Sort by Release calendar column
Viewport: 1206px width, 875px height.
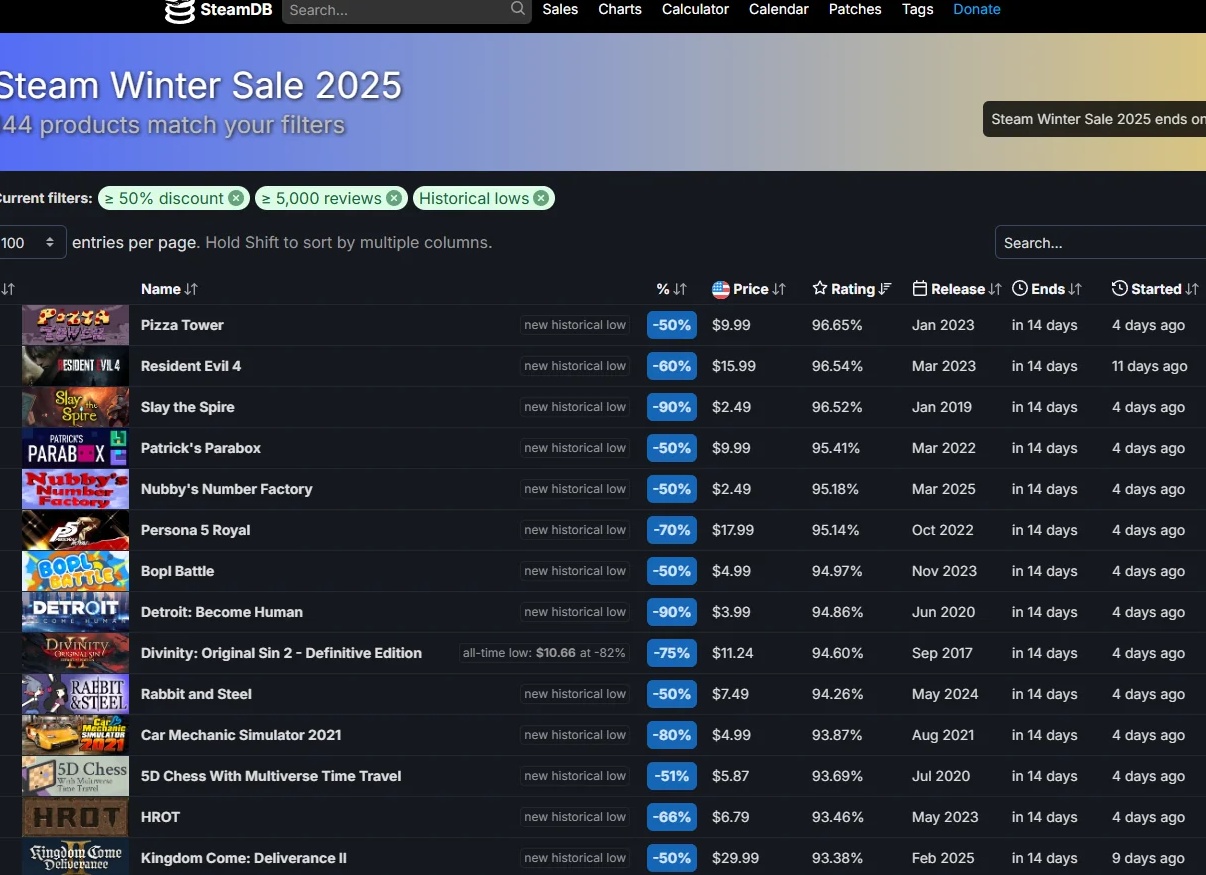click(957, 289)
